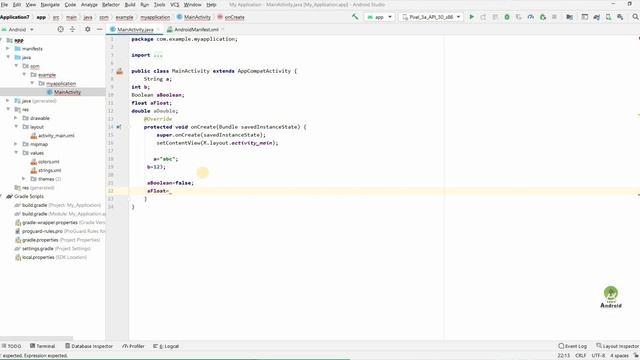The height and width of the screenshot is (360, 640).
Task: Click the Make Project hammer icon
Action: pos(355,17)
